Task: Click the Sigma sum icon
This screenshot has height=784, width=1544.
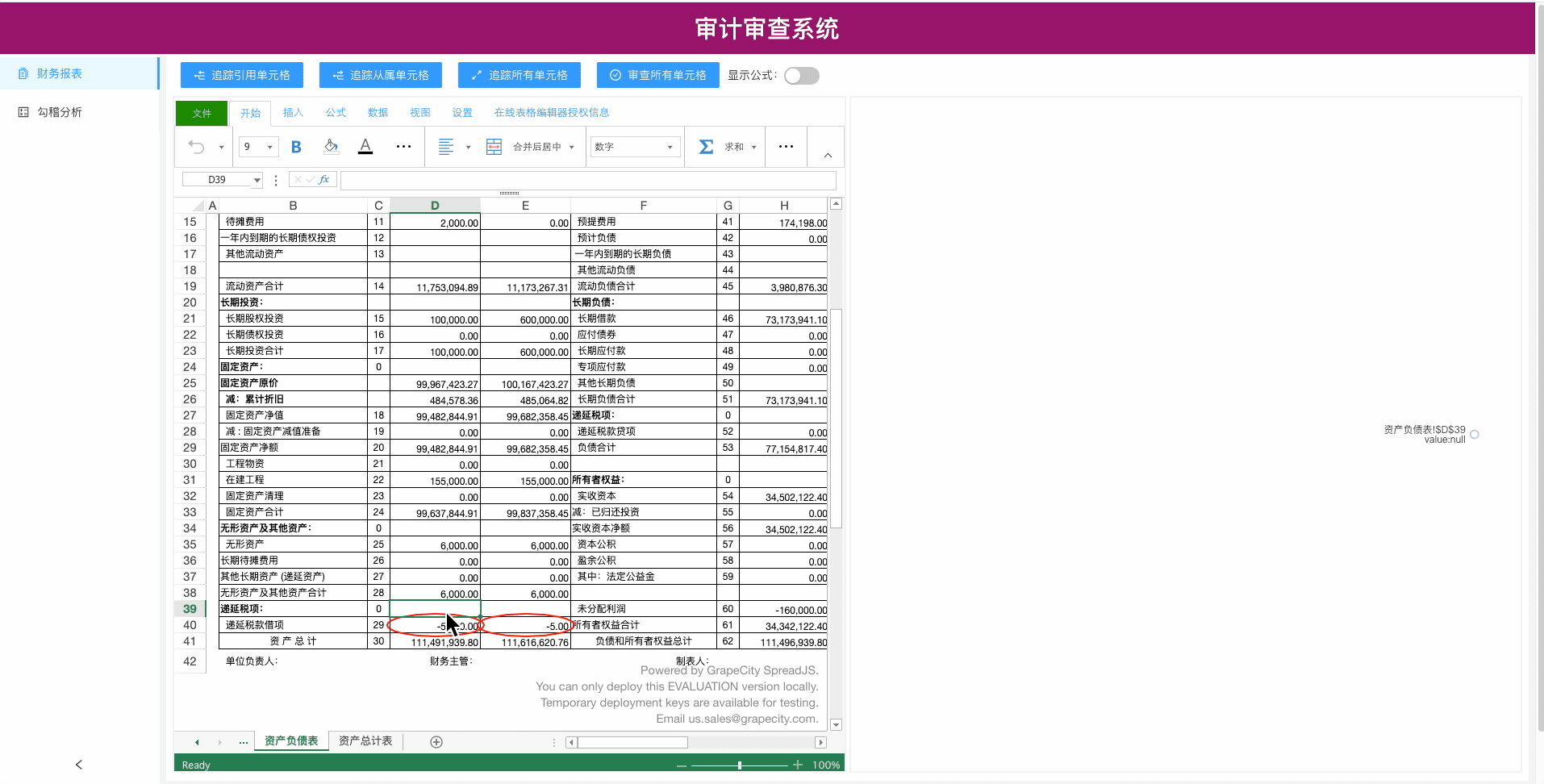Action: point(706,147)
